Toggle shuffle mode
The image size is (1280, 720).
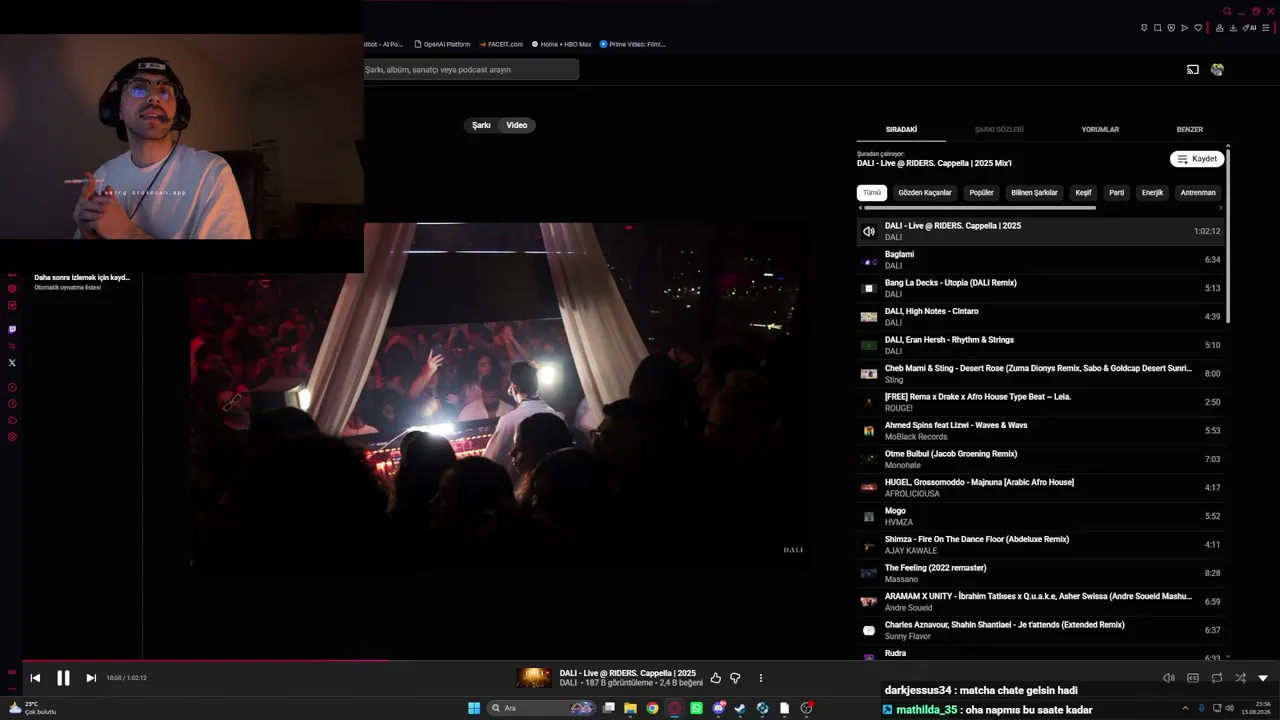pos(1240,678)
